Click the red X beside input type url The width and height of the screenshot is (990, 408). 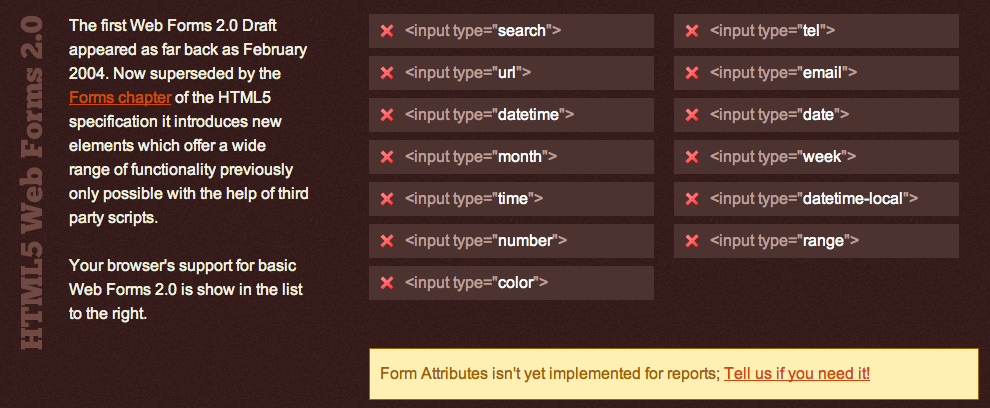coord(387,73)
